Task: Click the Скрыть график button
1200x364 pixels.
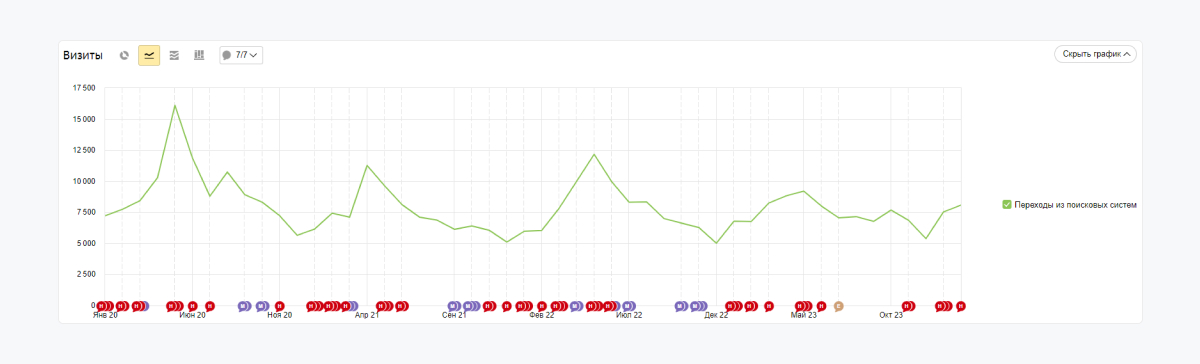Action: (1095, 54)
